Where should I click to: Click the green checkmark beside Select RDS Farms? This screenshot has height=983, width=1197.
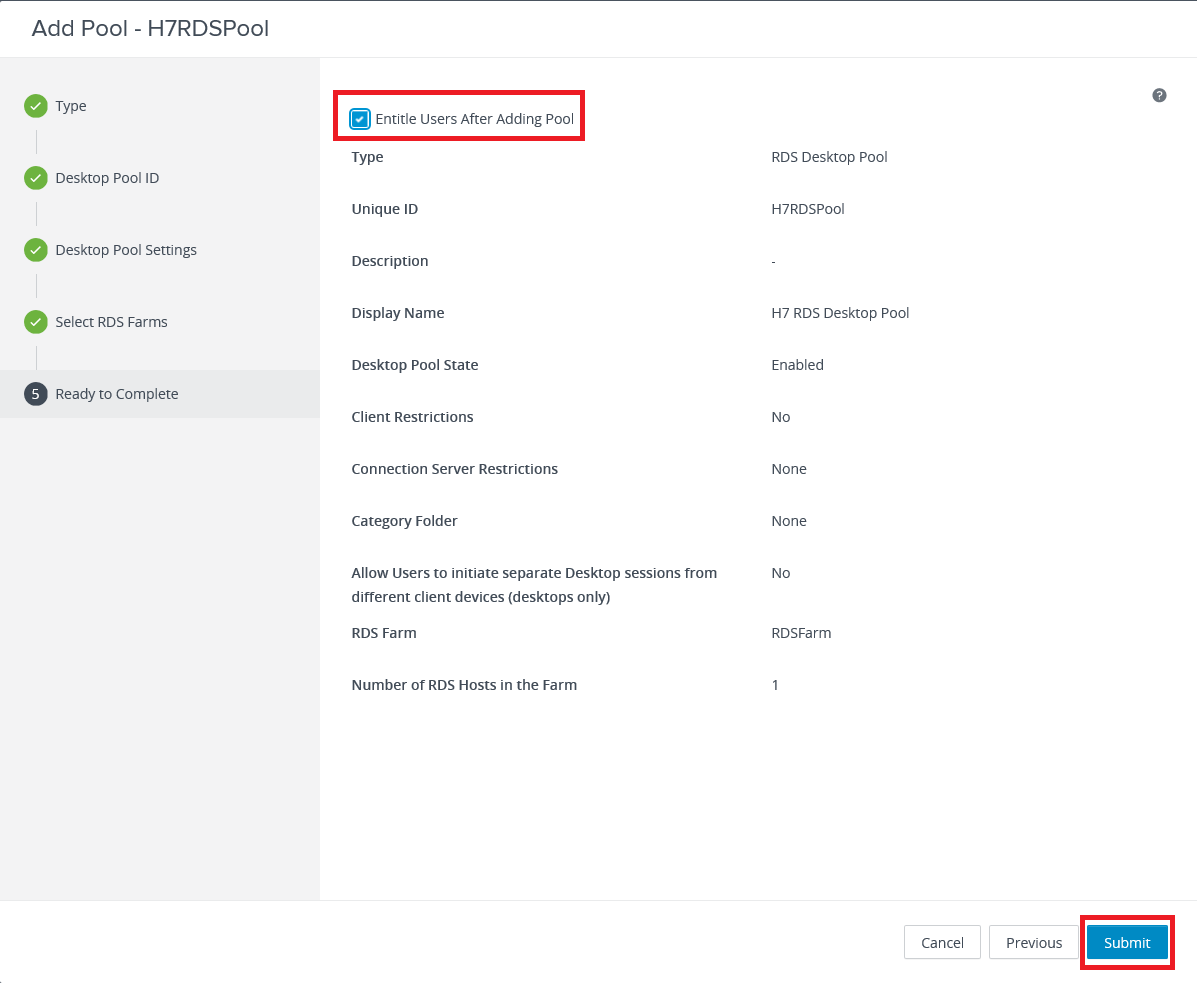click(x=36, y=322)
